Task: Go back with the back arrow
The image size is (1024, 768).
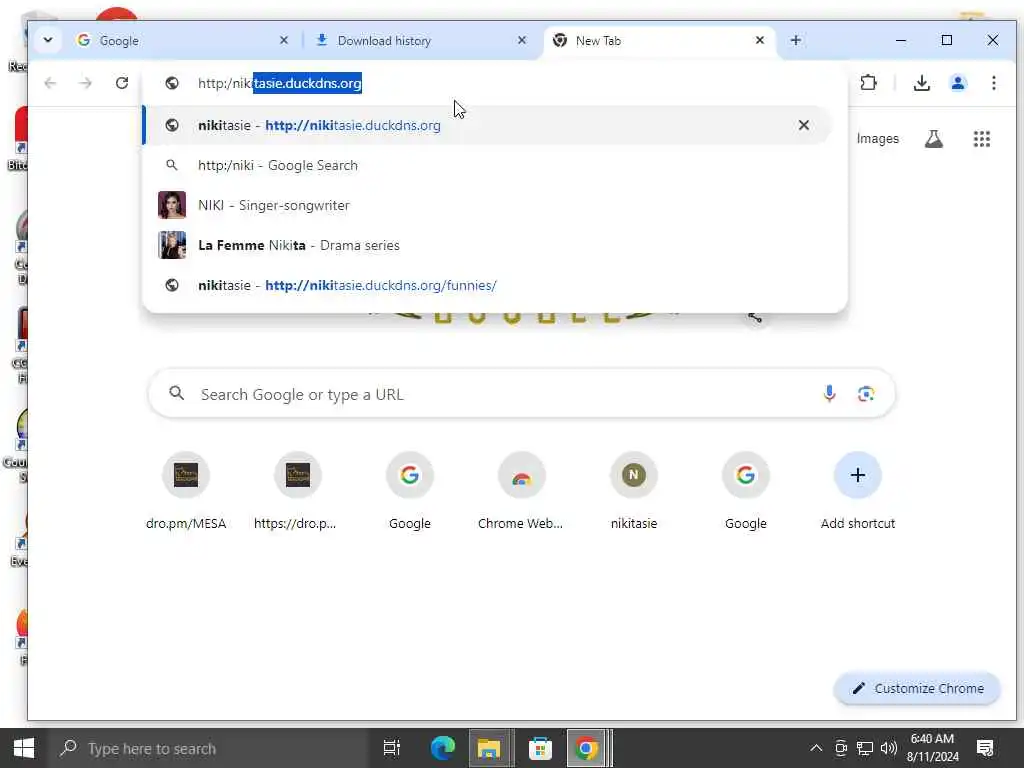Action: (50, 83)
